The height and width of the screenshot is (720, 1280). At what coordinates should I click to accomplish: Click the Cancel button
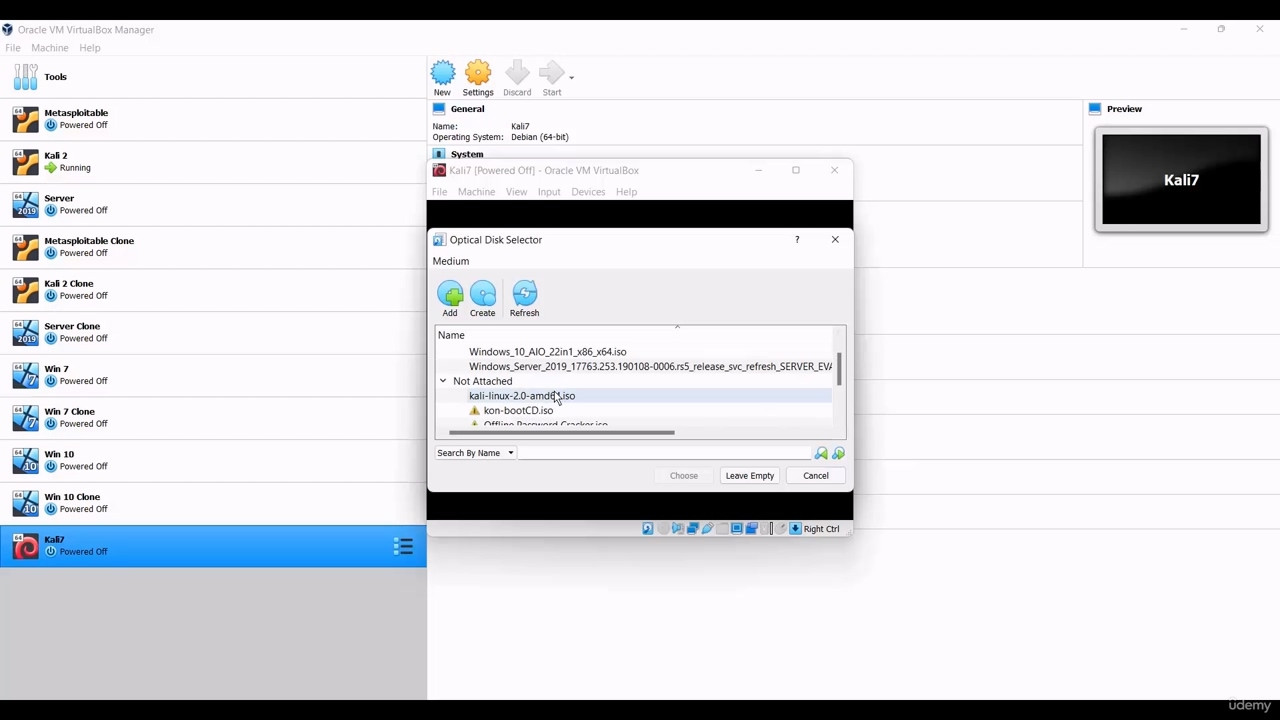[816, 476]
